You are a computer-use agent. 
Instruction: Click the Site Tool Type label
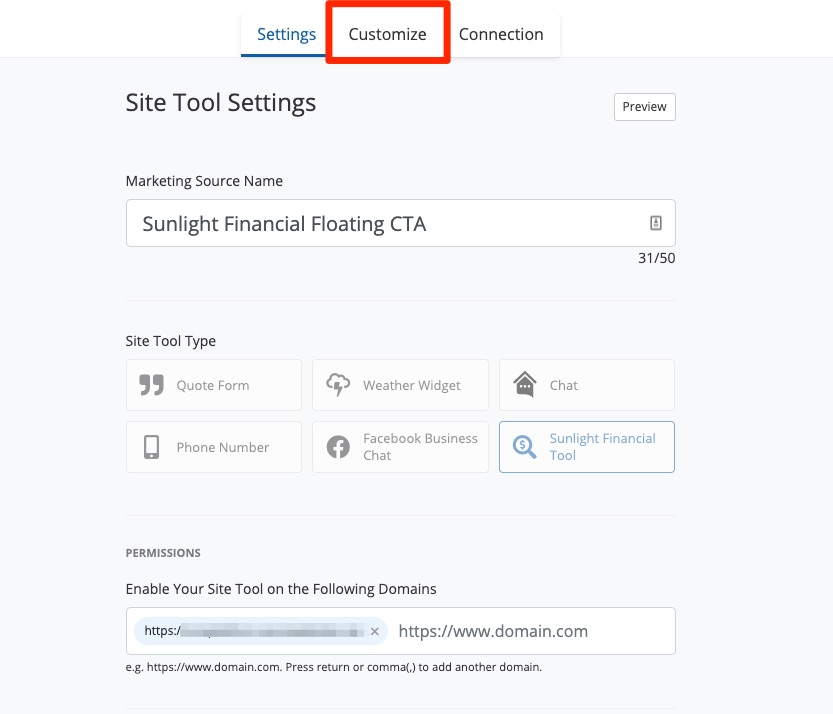(171, 341)
